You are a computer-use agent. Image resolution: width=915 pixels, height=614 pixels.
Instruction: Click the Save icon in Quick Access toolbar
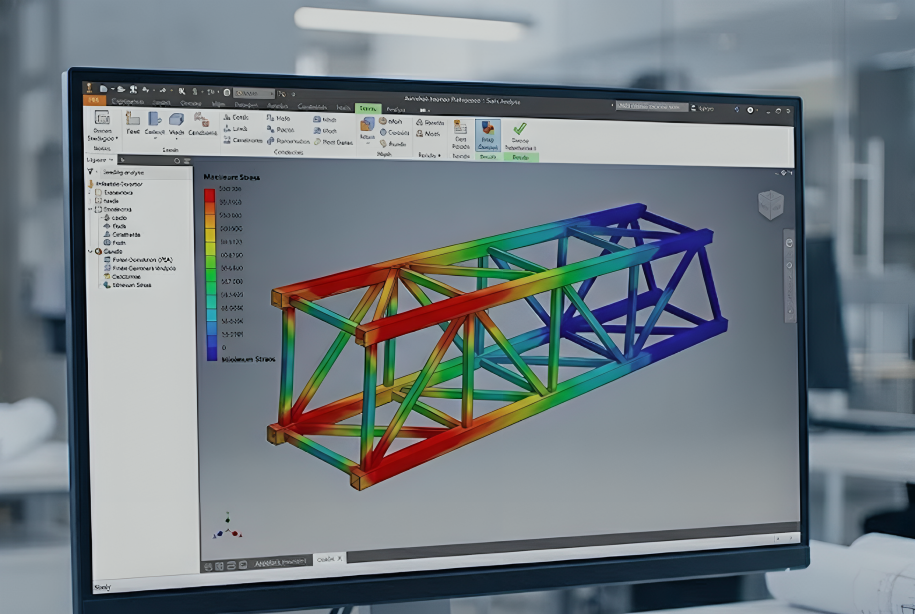click(123, 87)
